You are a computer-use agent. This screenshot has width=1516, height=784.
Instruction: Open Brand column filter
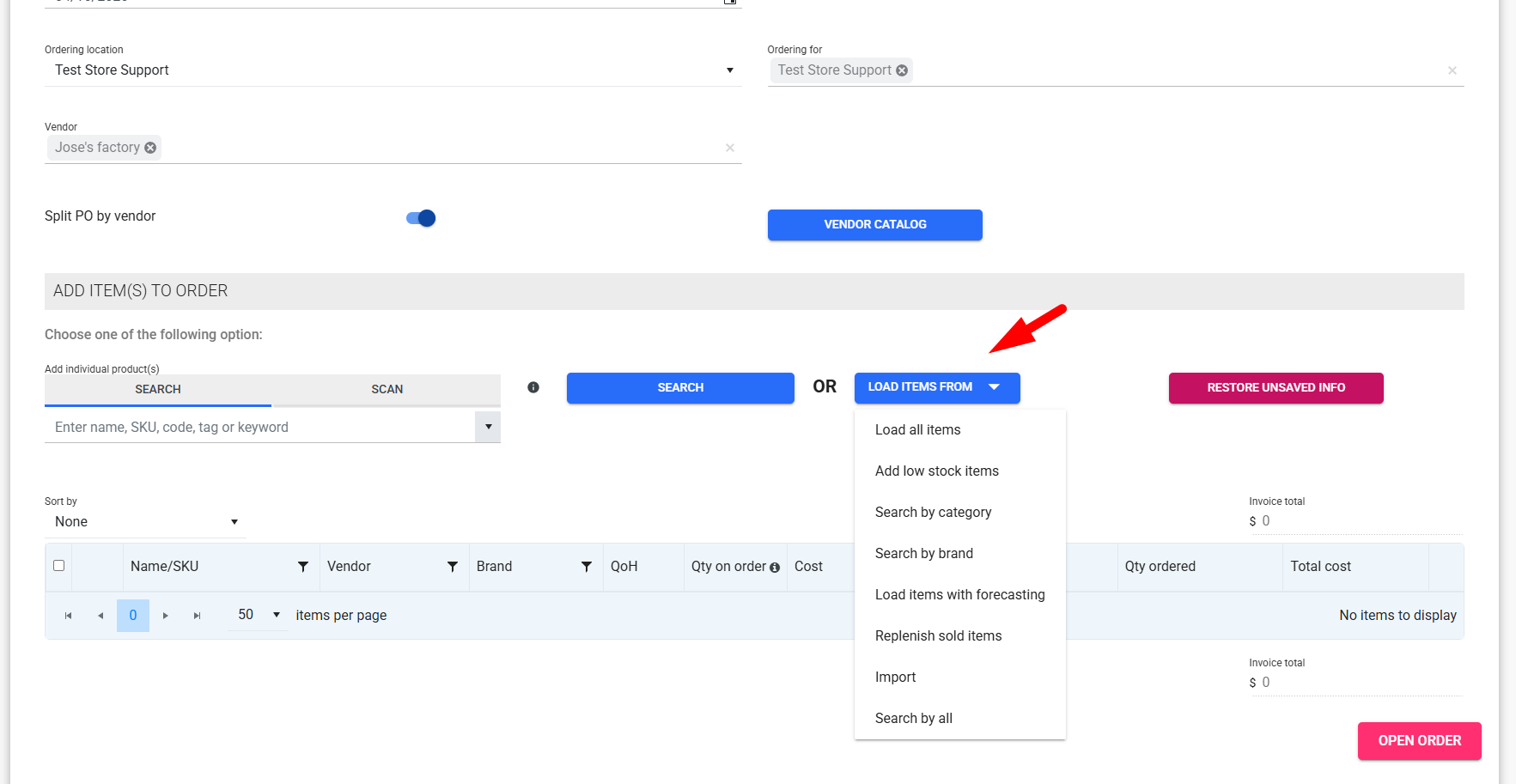click(x=587, y=567)
